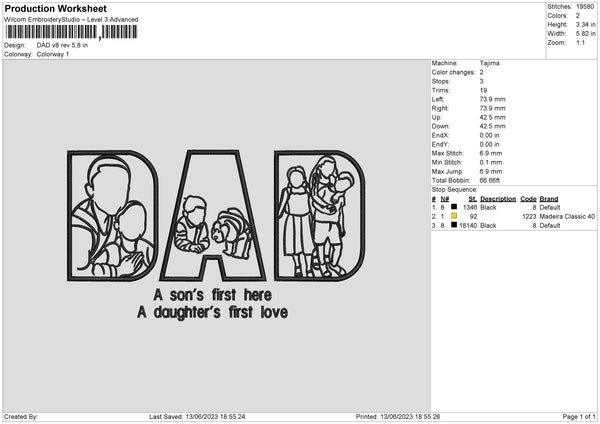The width and height of the screenshot is (600, 424).
Task: Click the Max Stitch value 6.9 mm
Action: click(x=491, y=153)
